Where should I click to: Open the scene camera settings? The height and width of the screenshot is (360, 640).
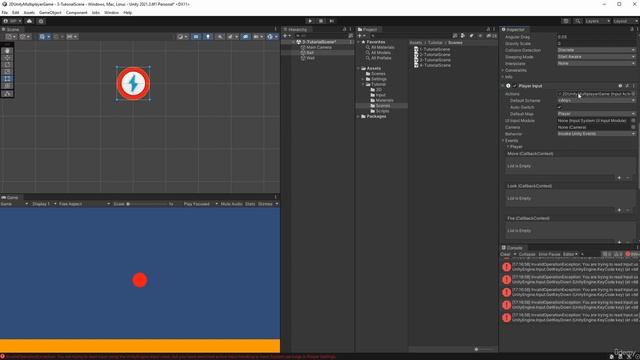point(258,37)
